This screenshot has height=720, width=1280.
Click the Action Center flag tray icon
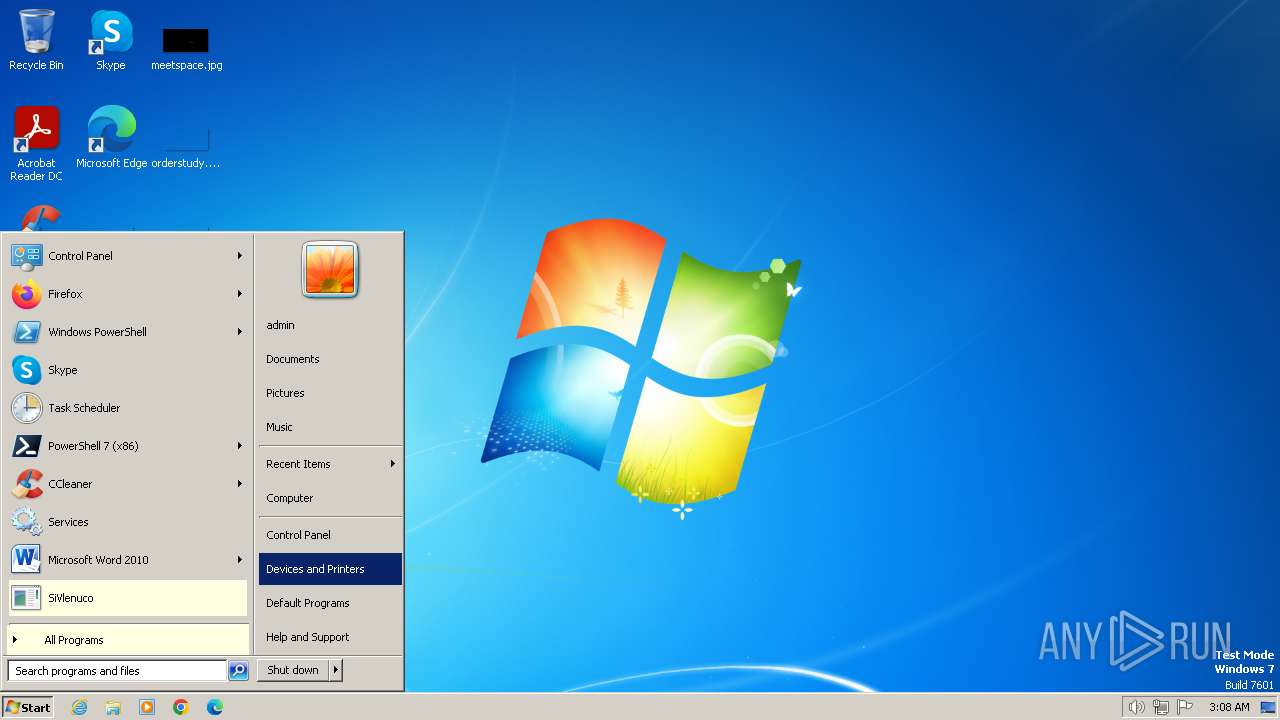(1186, 707)
